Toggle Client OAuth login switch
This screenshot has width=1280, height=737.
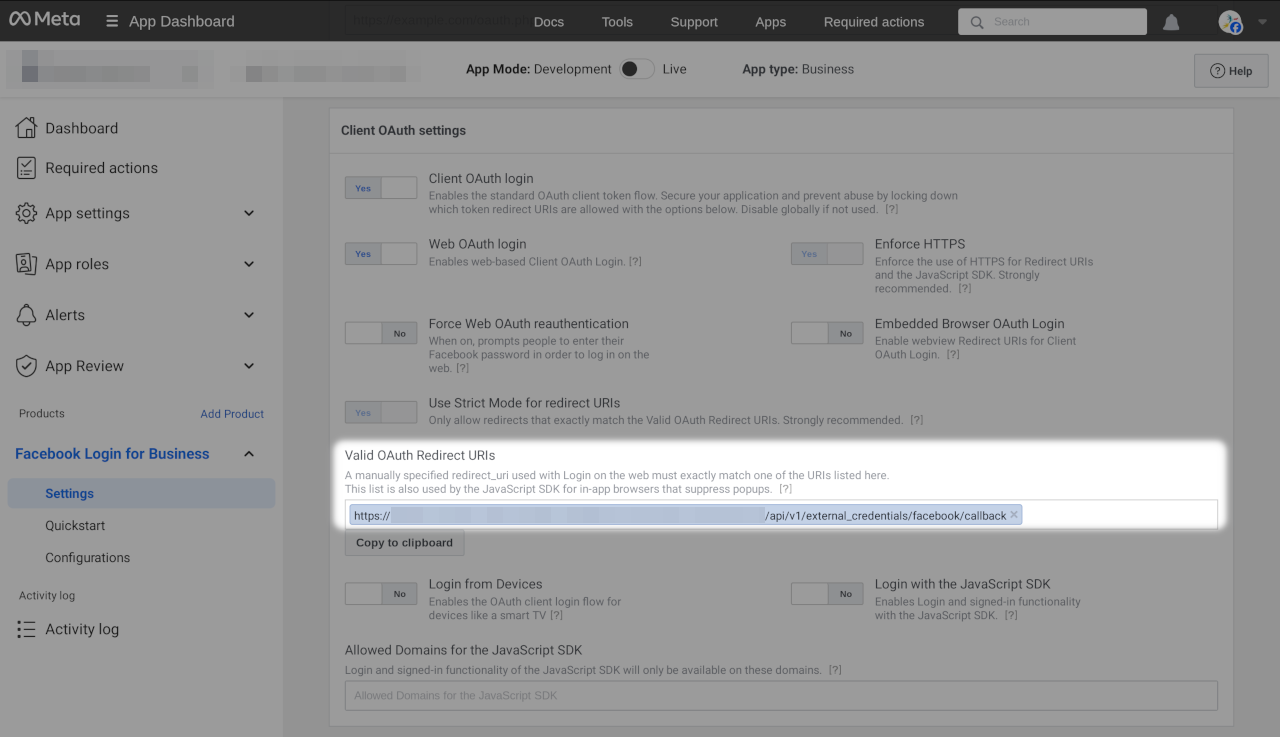pyautogui.click(x=381, y=188)
